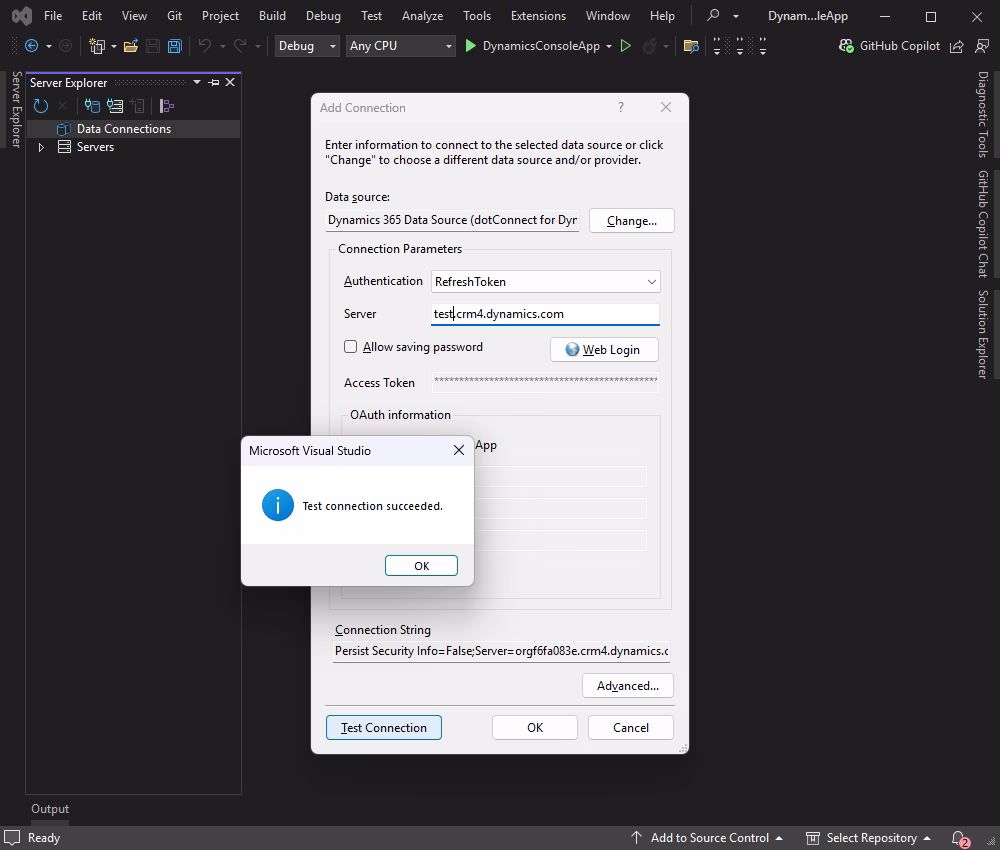Click the status bar rectangle icon beside Ready
This screenshot has height=850, width=1000.
click(12, 837)
